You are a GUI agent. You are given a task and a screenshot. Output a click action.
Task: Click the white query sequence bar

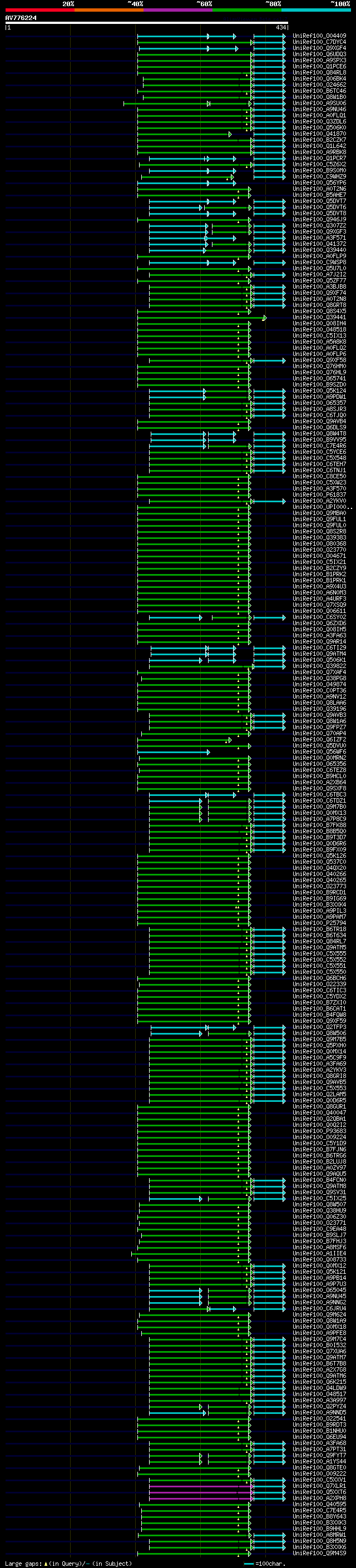147,23
